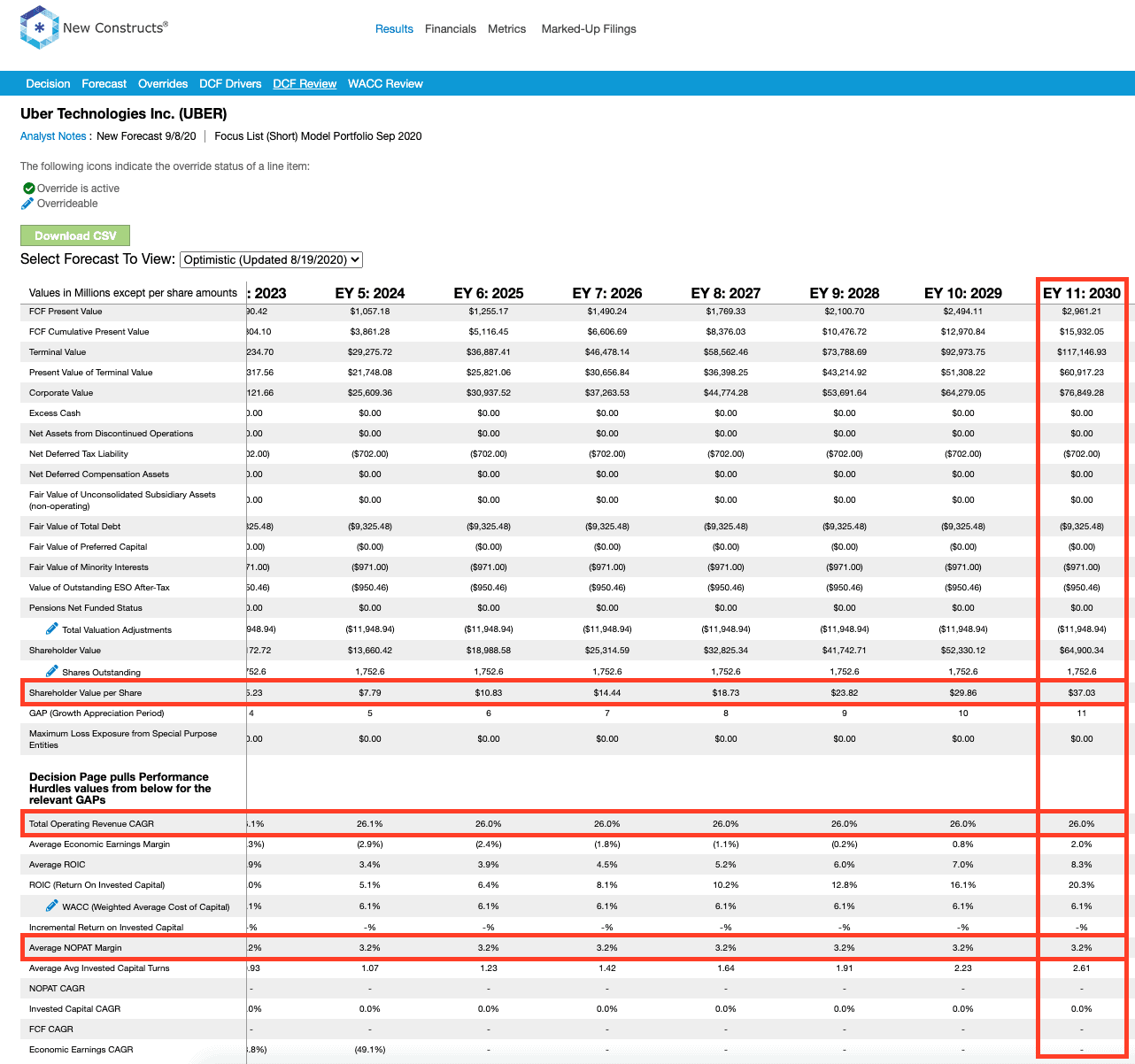Click the $7.79 per share value for 2024
The image size is (1135, 1064).
370,692
